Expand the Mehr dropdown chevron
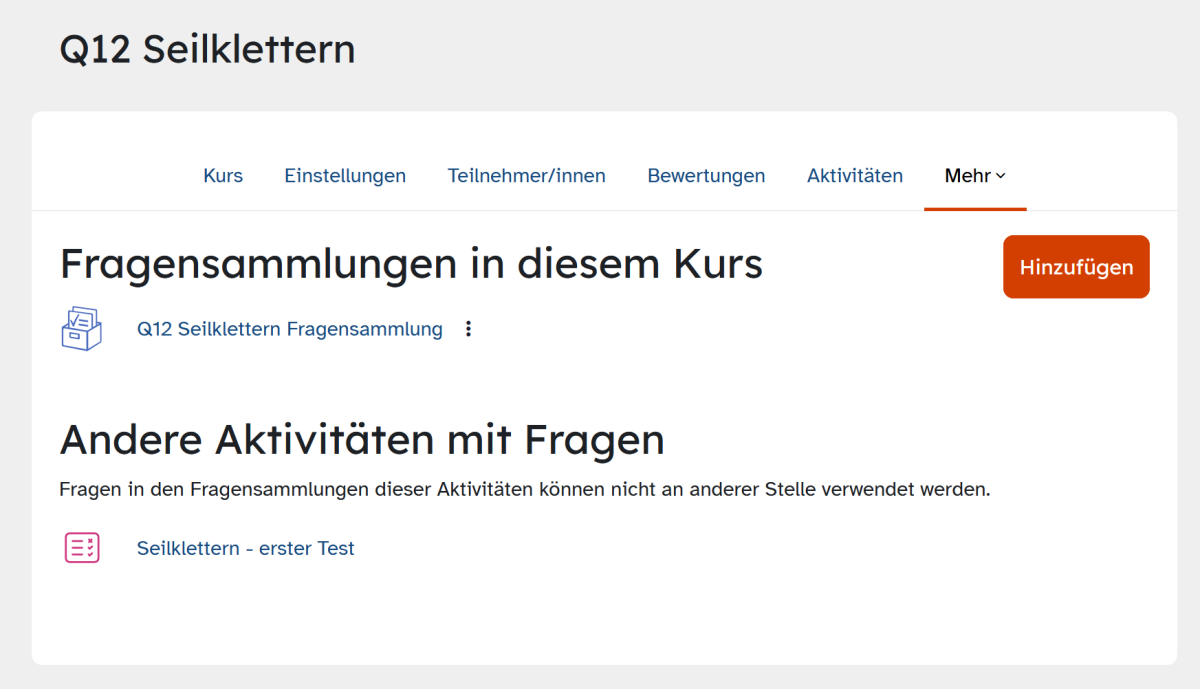The image size is (1200, 689). [x=1001, y=176]
